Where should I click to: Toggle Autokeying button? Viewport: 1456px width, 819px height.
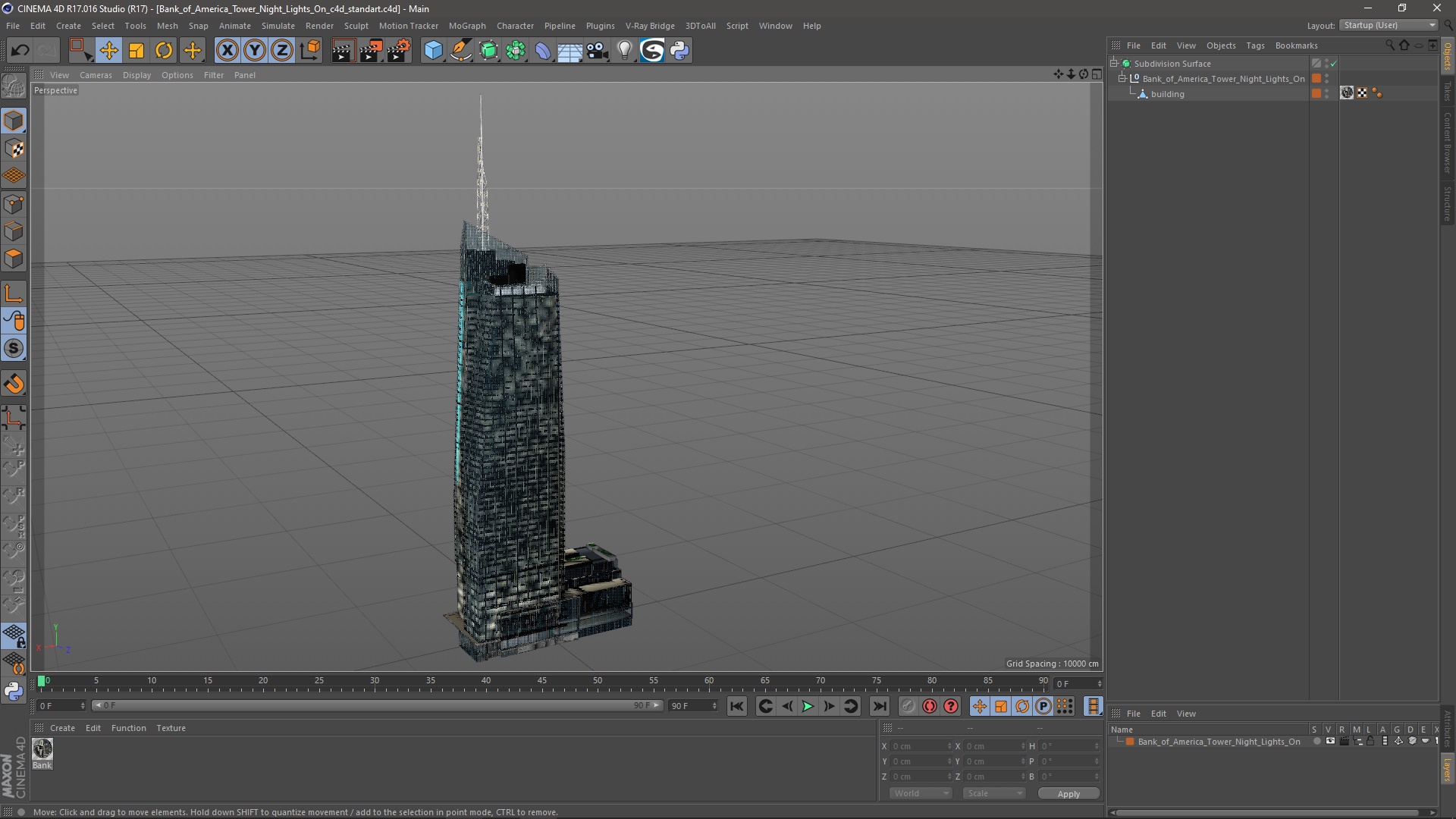pyautogui.click(x=929, y=706)
